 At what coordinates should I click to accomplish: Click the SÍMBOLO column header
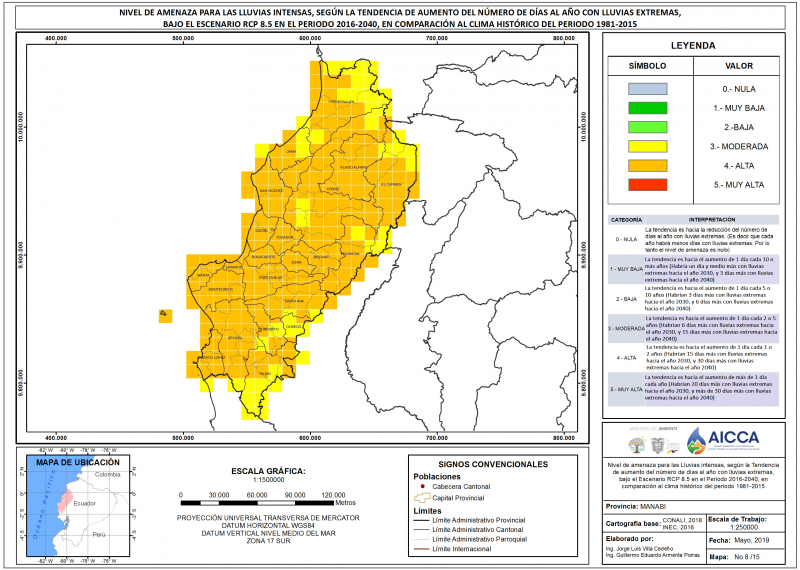click(647, 66)
